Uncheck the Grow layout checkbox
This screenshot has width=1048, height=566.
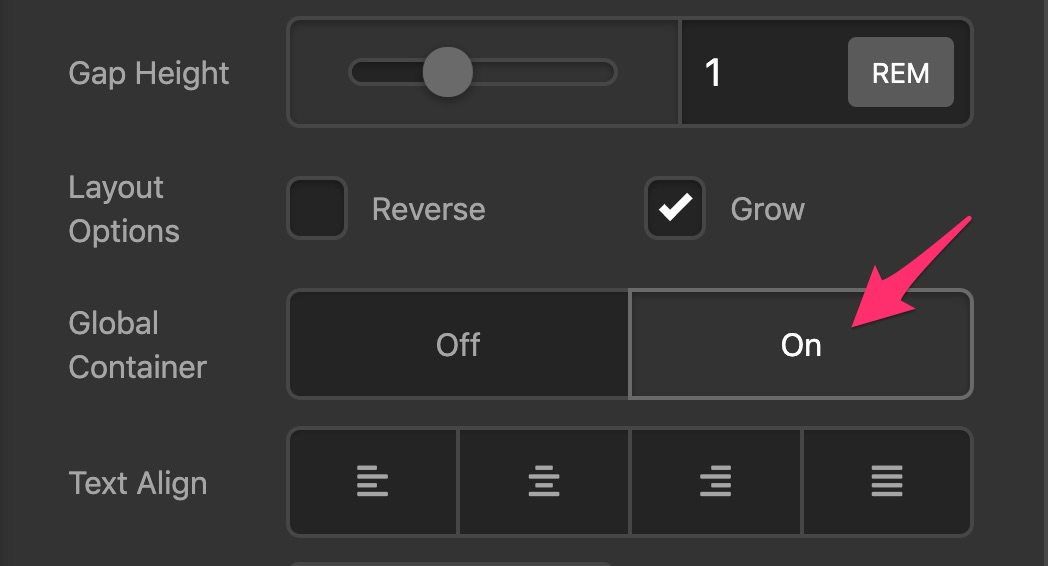click(675, 208)
